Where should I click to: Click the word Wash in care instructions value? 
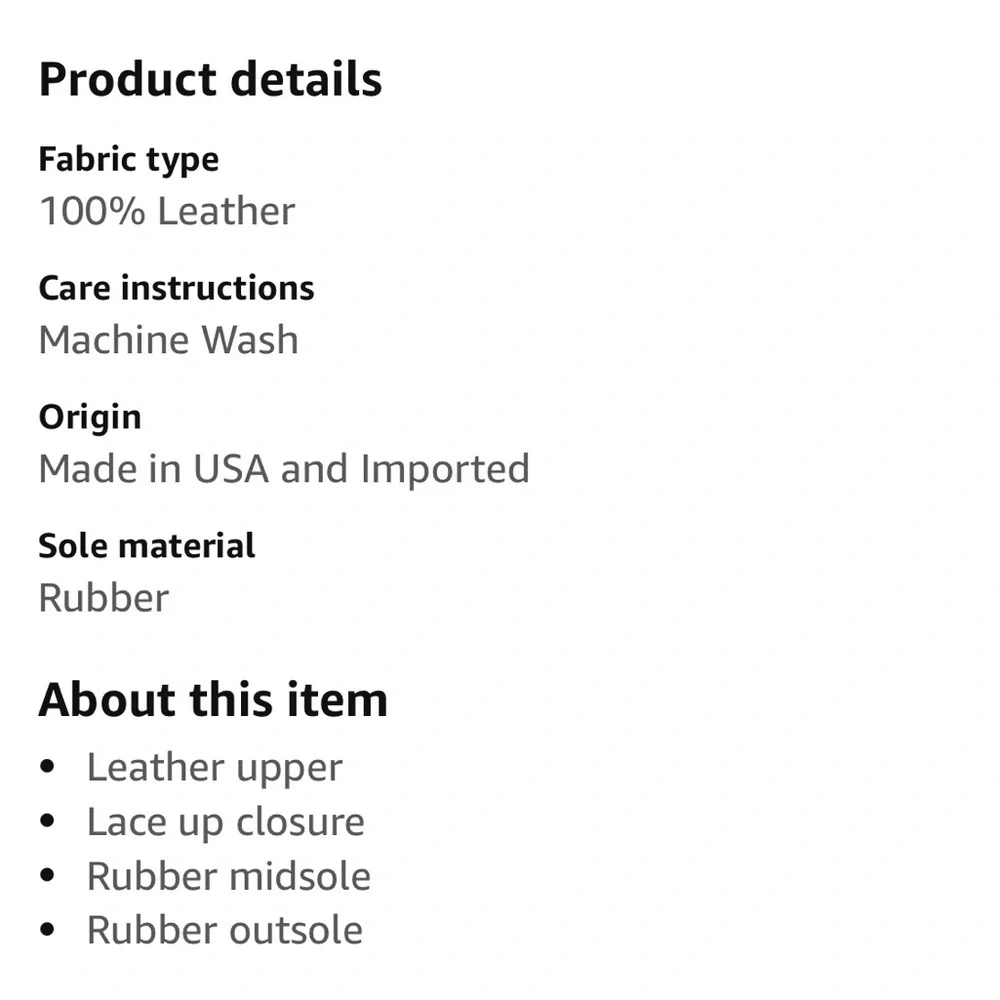tap(250, 340)
